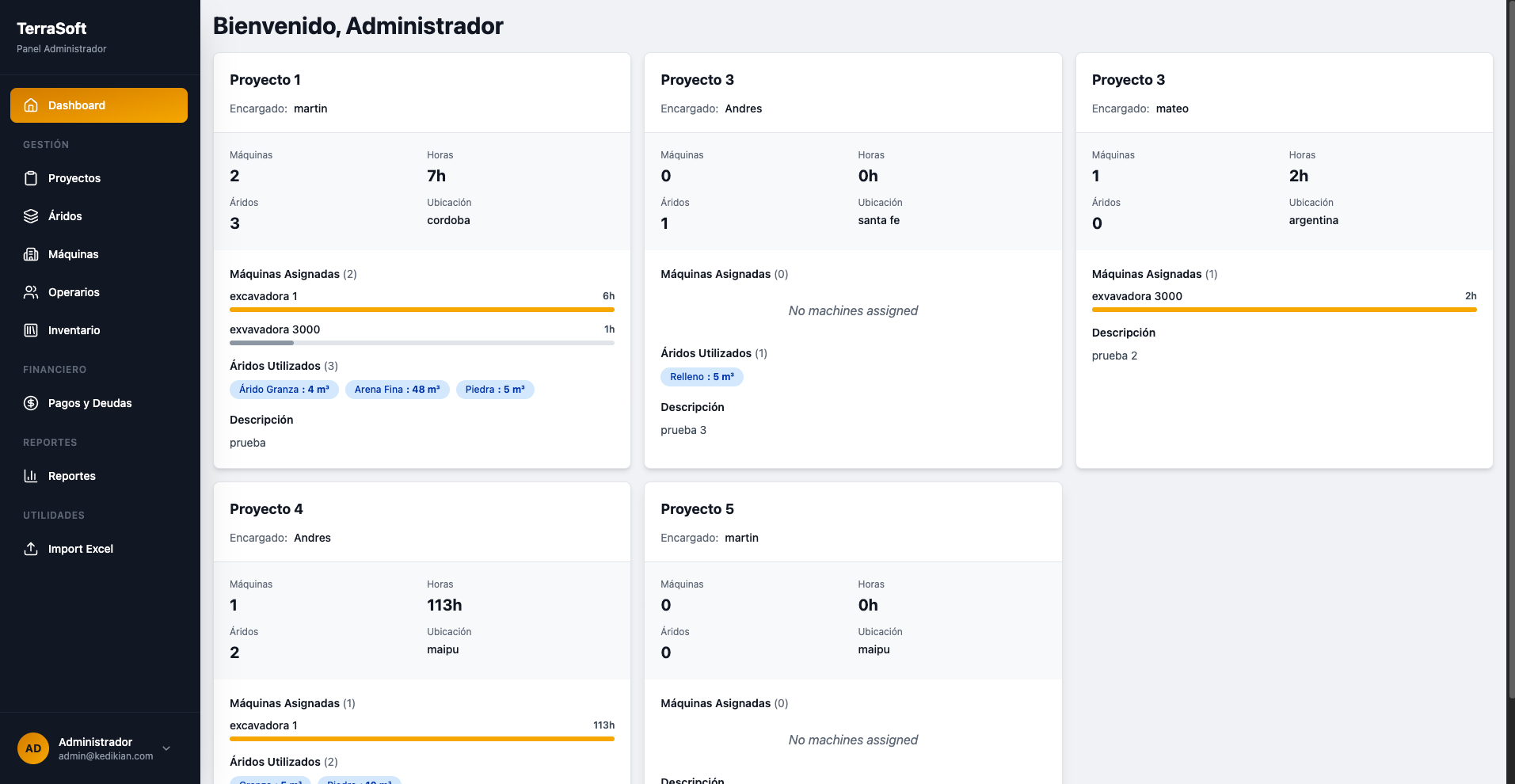The height and width of the screenshot is (784, 1515).
Task: Open the Máquinas machinery icon
Action: pos(30,254)
